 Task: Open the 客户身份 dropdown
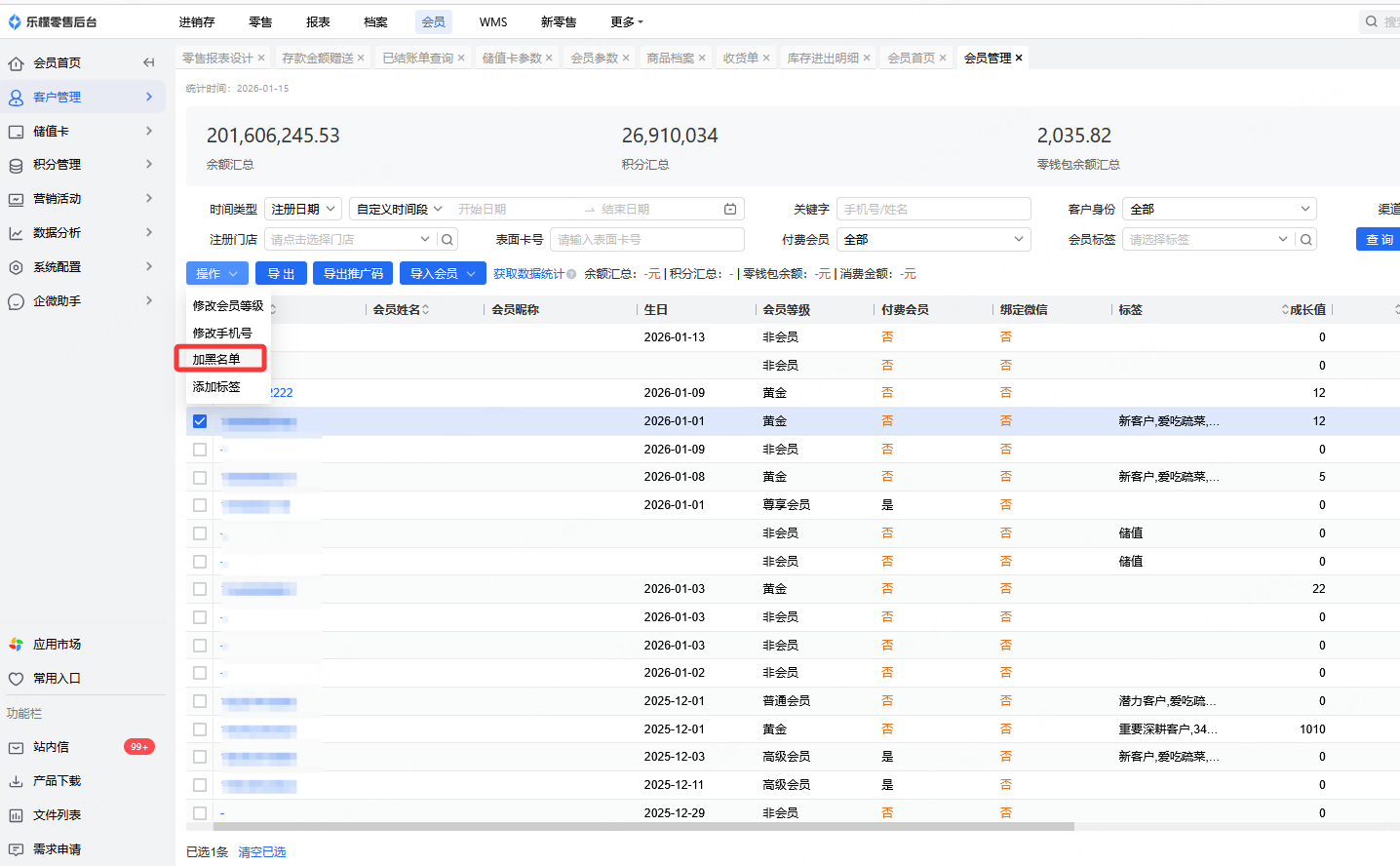1219,210
